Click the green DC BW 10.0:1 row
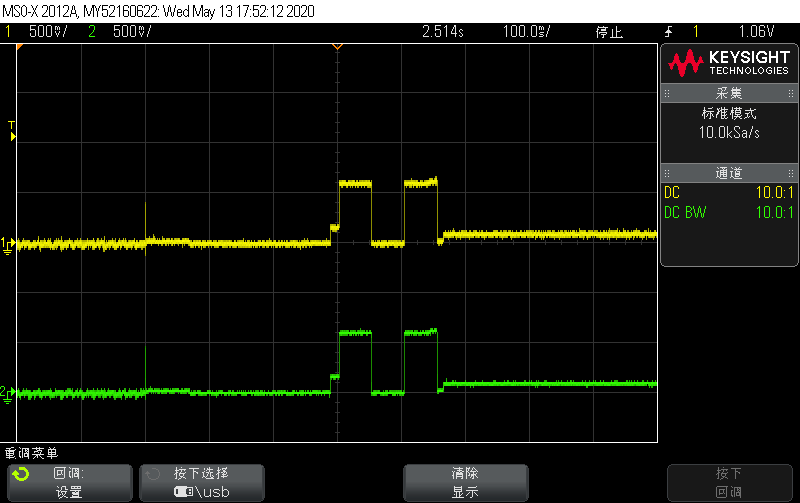Viewport: 800px width, 503px height. tap(729, 212)
